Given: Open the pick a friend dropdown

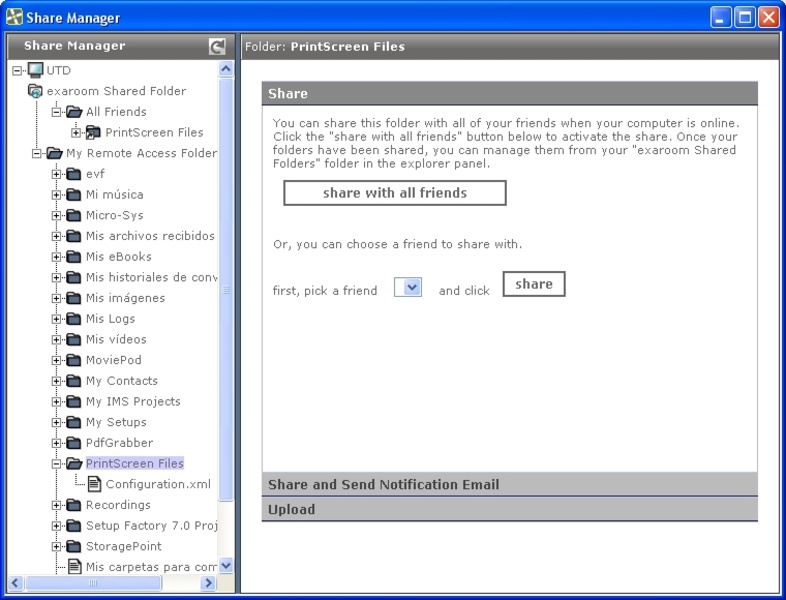Looking at the screenshot, I should [408, 288].
